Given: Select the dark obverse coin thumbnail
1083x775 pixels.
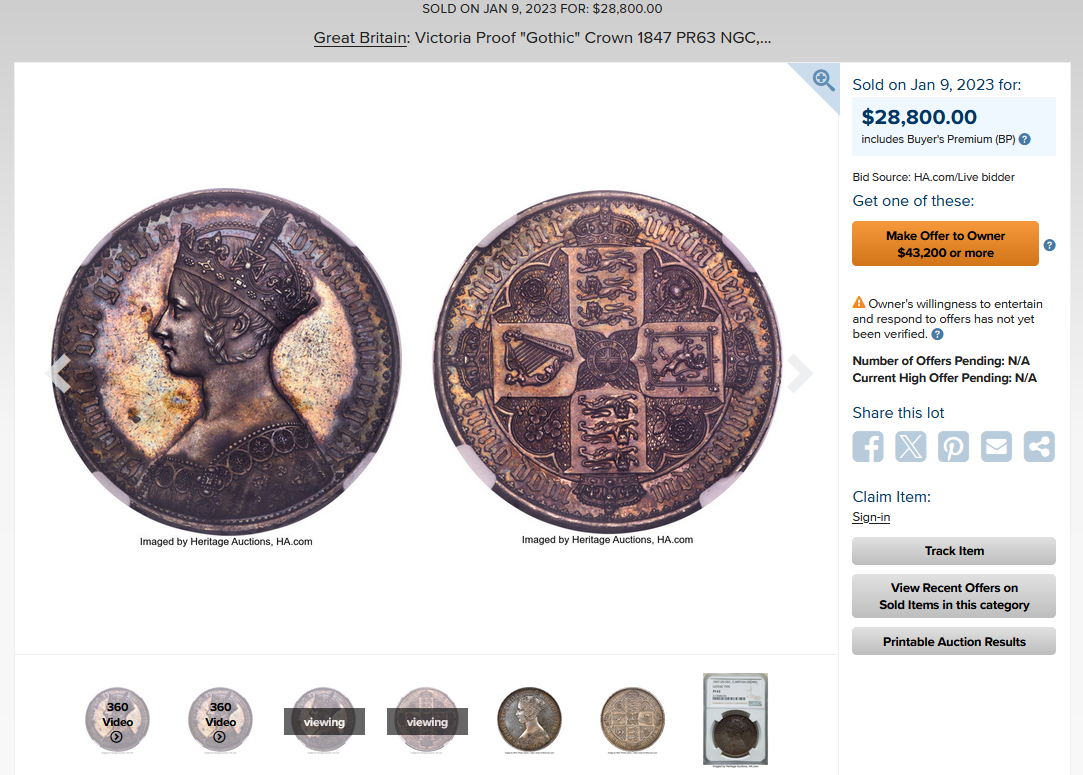Looking at the screenshot, I should point(530,720).
